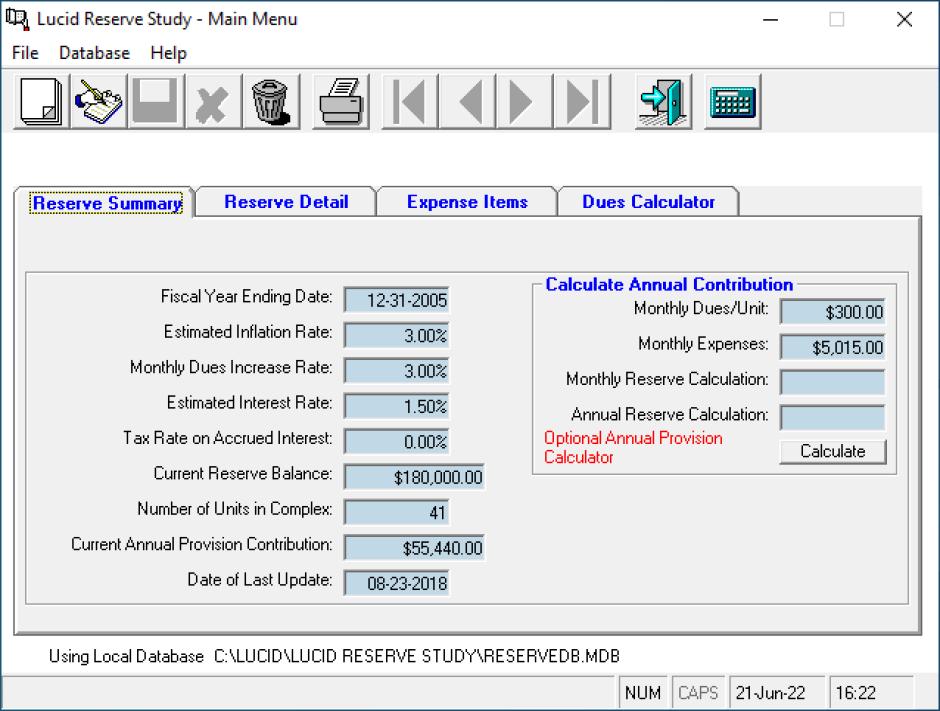
Task: Click the NUM status bar indicator
Action: [x=643, y=693]
